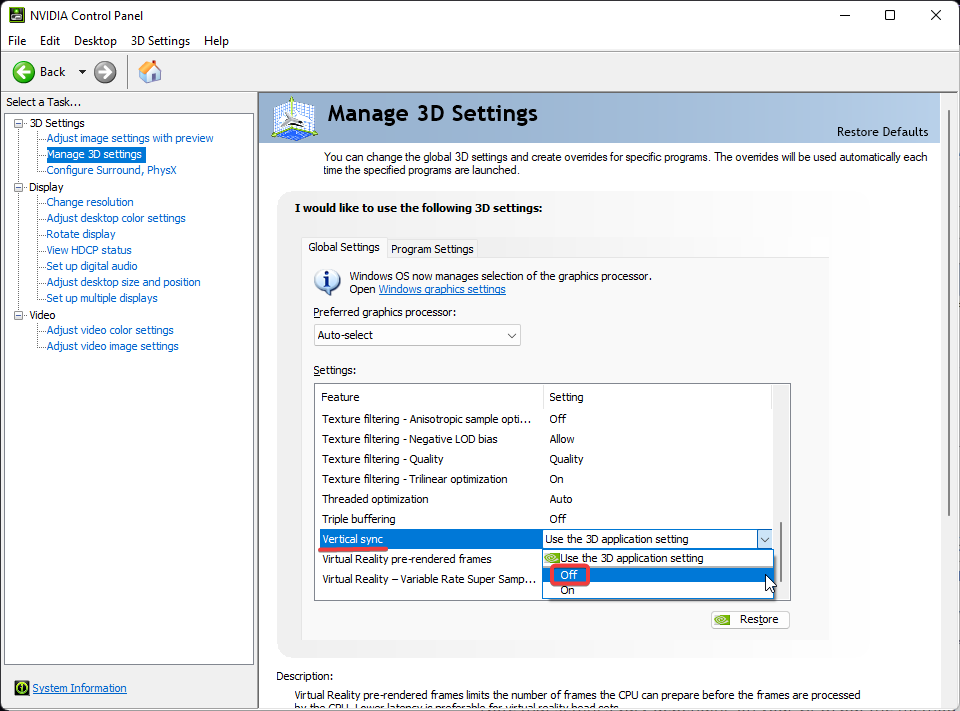Open Set up multiple displays
Image resolution: width=960 pixels, height=711 pixels.
[x=102, y=298]
